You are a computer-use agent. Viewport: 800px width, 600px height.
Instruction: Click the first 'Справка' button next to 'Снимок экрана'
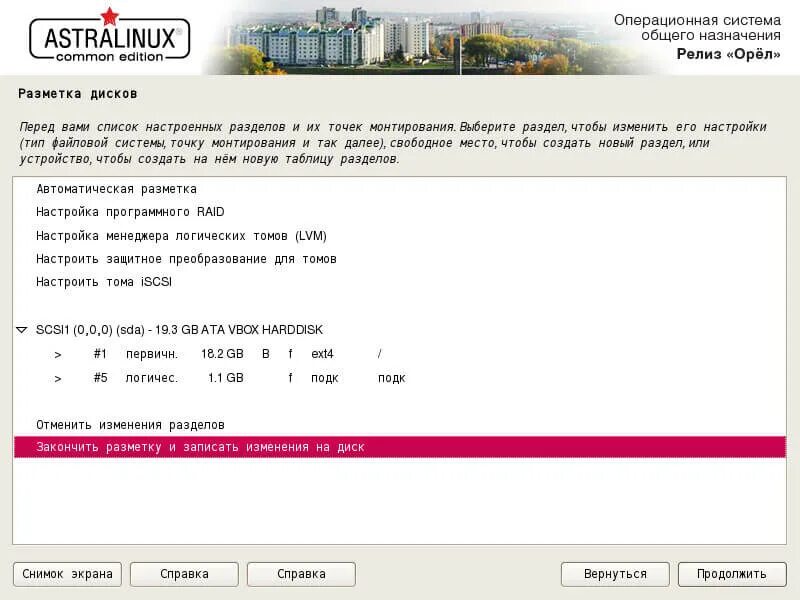pos(184,574)
